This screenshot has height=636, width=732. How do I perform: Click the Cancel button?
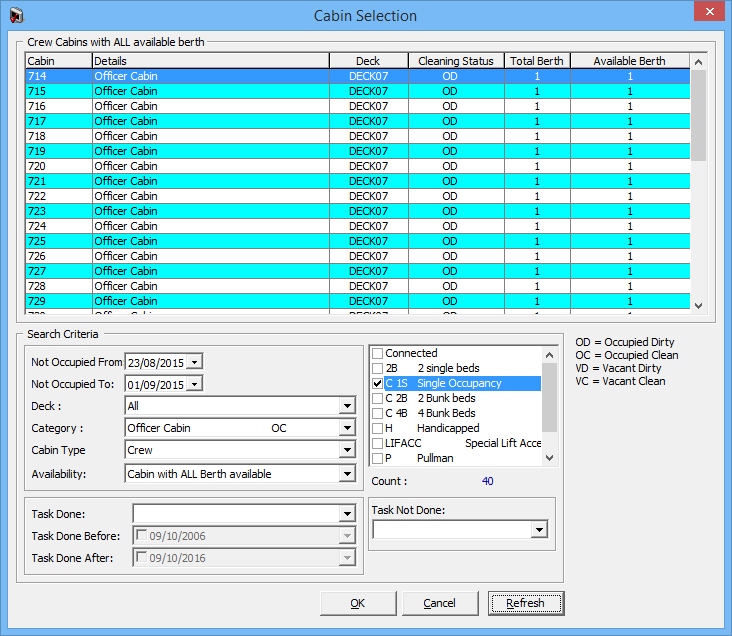(440, 603)
